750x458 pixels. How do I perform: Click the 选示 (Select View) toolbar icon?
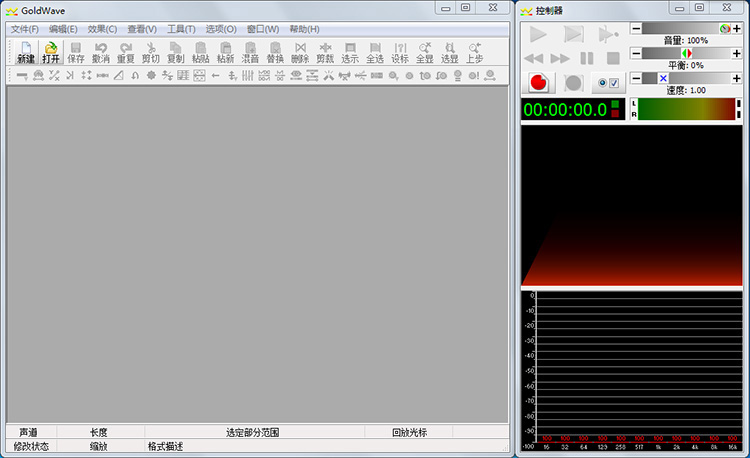pyautogui.click(x=350, y=53)
